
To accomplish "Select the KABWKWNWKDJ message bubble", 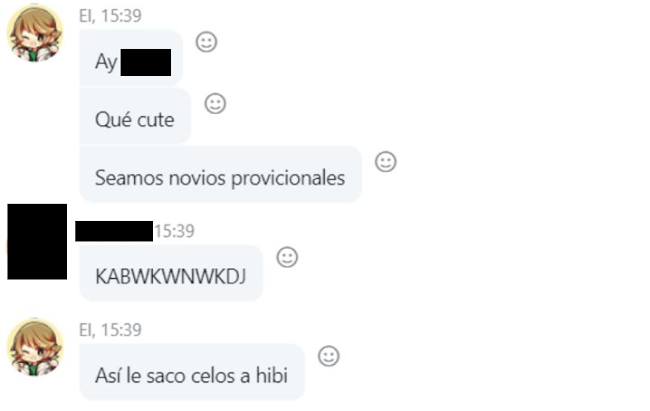I will pos(171,273).
